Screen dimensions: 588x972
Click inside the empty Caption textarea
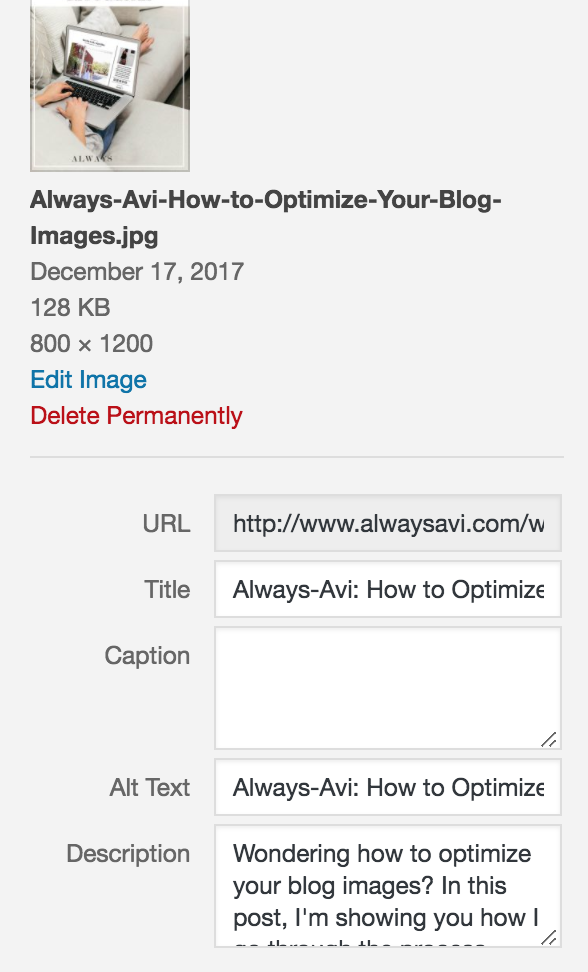pos(388,688)
